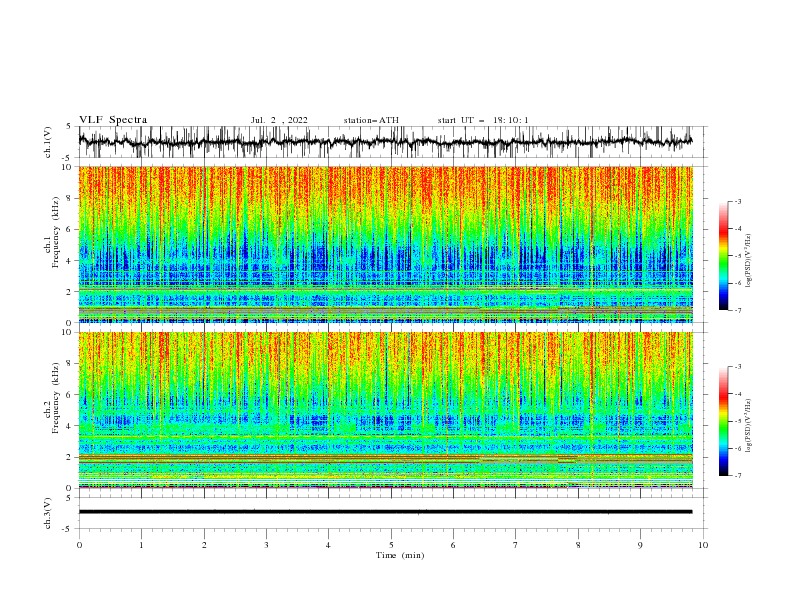This screenshot has height=612, width=792.
Task: Click the ch.1 voltage waveform trace
Action: click(x=385, y=142)
